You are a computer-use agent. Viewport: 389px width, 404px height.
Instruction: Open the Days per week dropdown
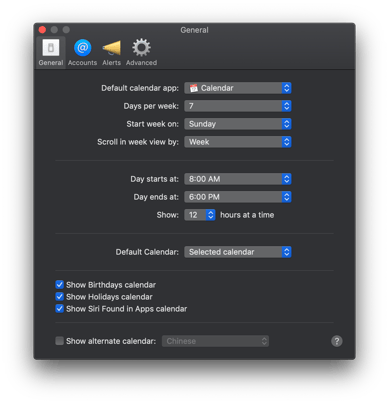pyautogui.click(x=238, y=106)
